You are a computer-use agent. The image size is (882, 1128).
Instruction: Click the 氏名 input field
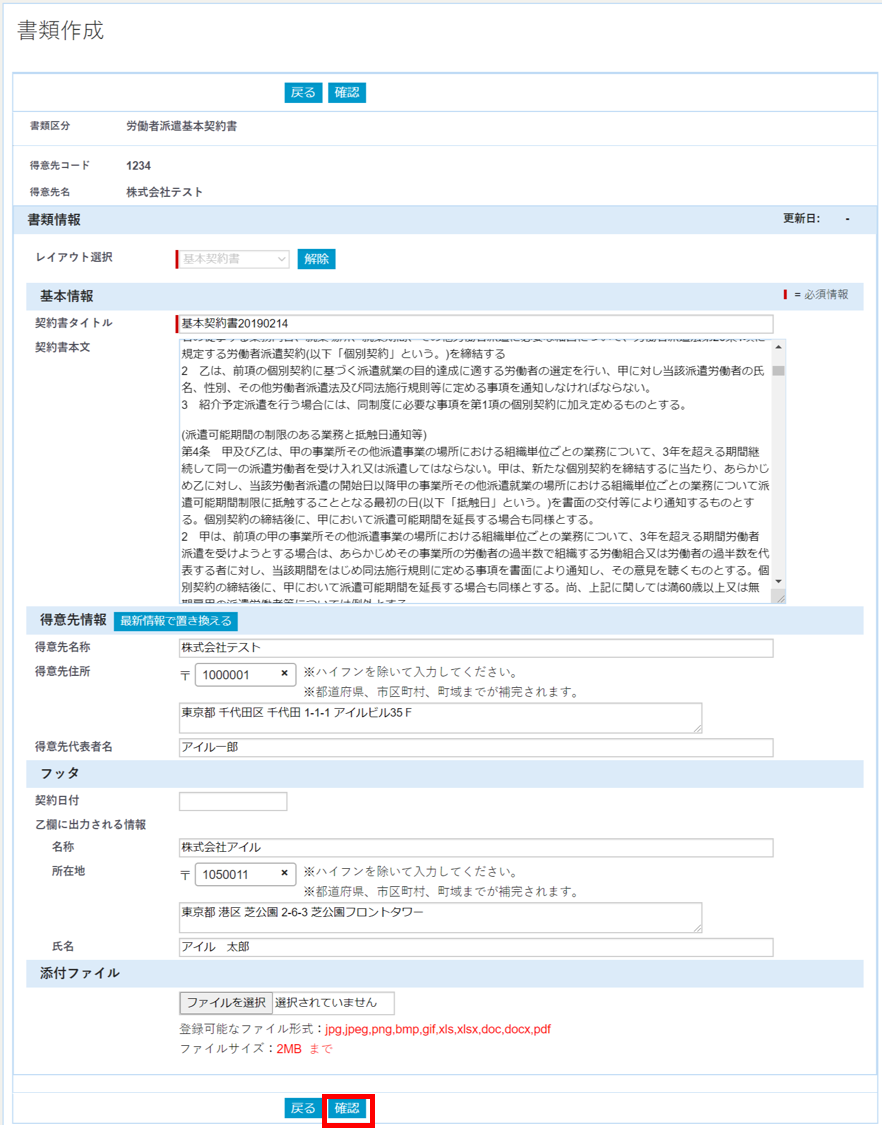tap(476, 947)
